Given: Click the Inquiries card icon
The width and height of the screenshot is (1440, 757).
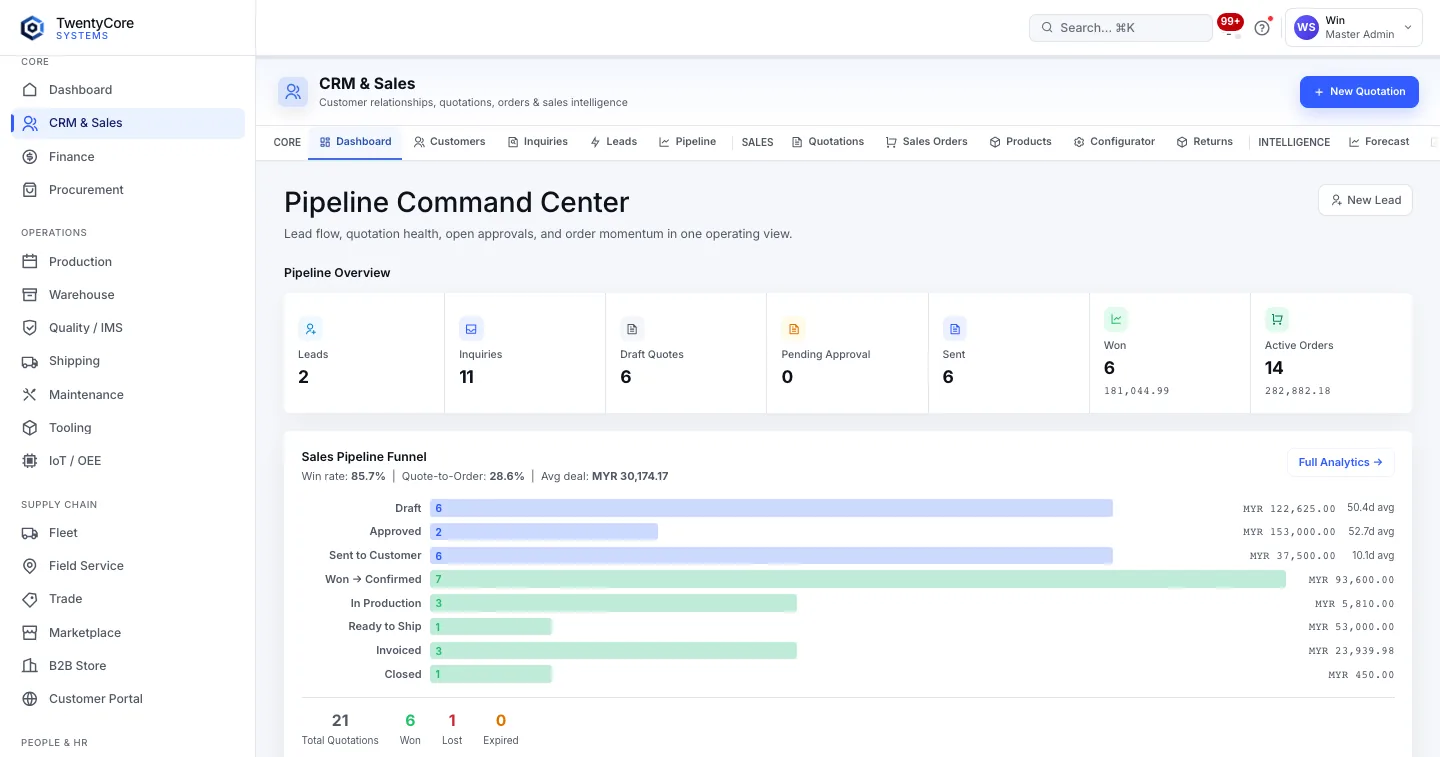Looking at the screenshot, I should (472, 328).
